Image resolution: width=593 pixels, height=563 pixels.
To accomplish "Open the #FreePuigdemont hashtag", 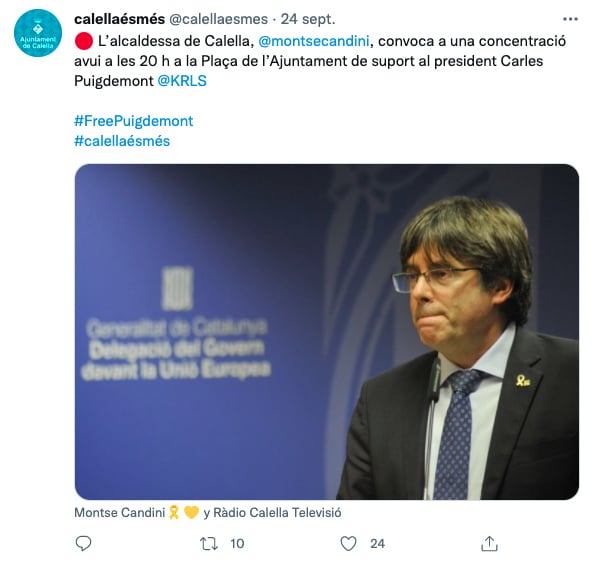I will [134, 121].
